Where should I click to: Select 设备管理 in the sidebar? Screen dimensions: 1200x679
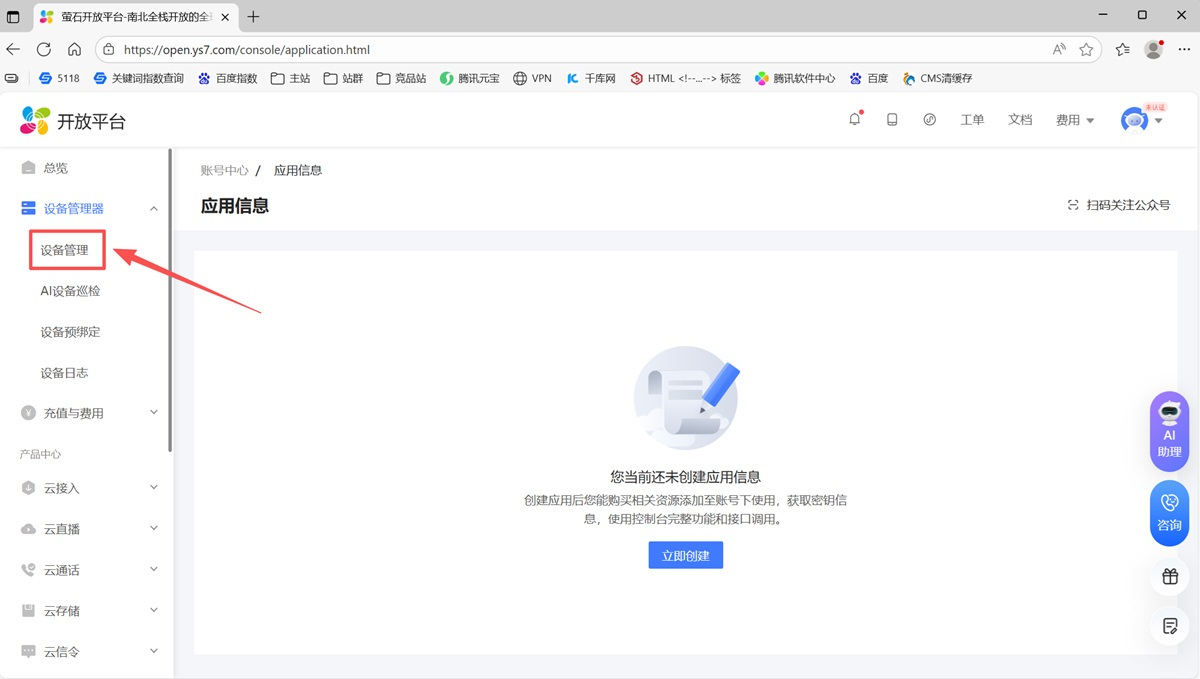[x=66, y=250]
